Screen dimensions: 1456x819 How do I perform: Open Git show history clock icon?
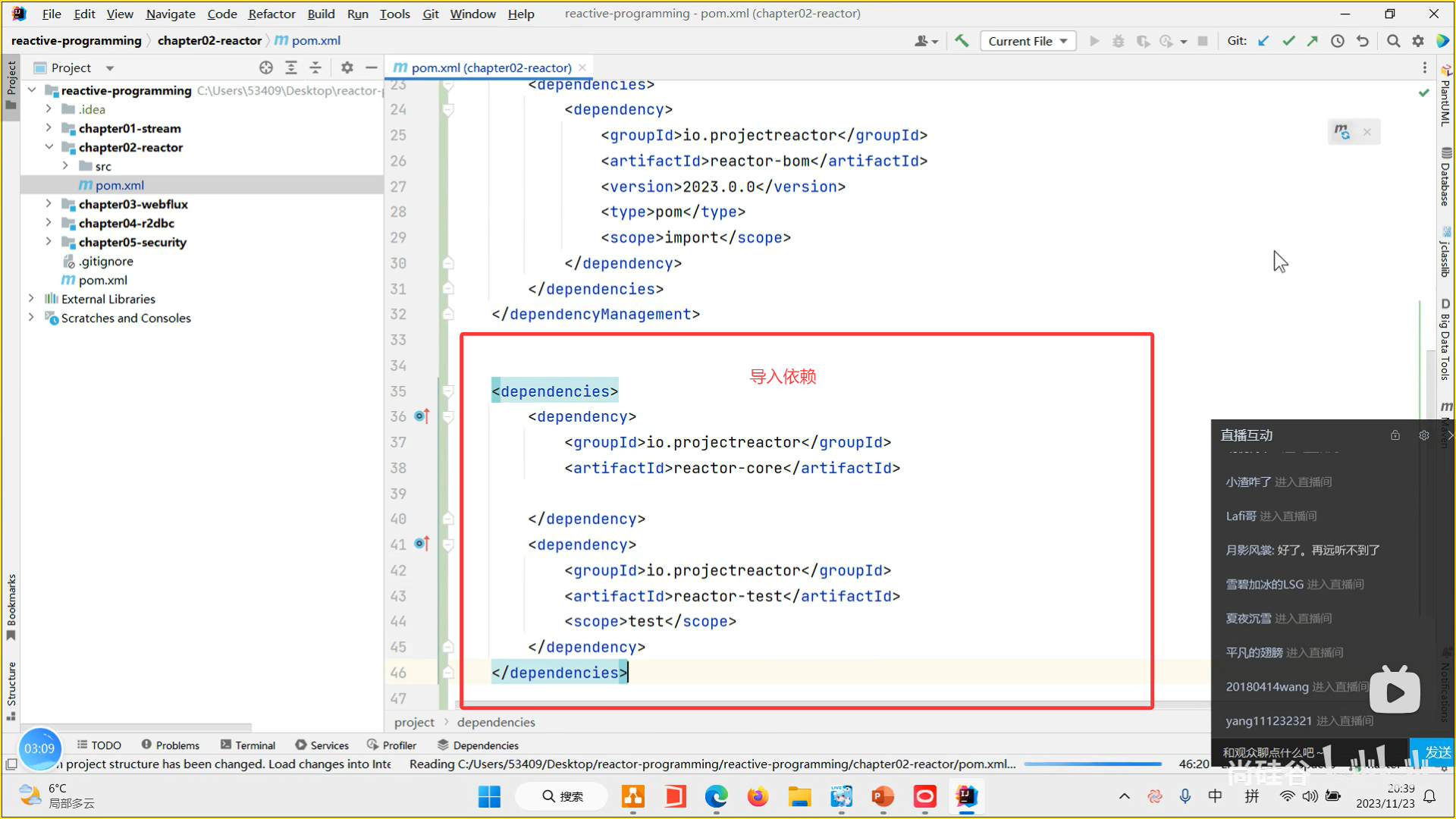coord(1338,41)
